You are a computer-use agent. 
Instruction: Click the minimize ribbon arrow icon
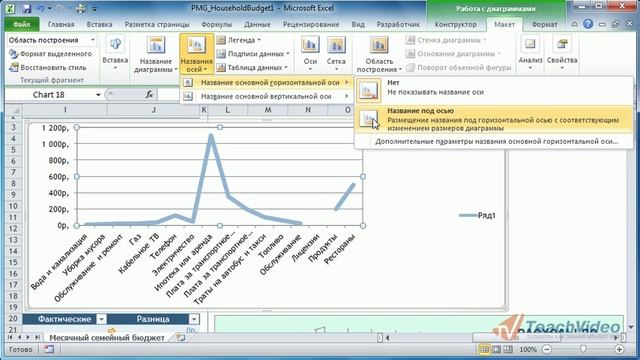[x=575, y=24]
